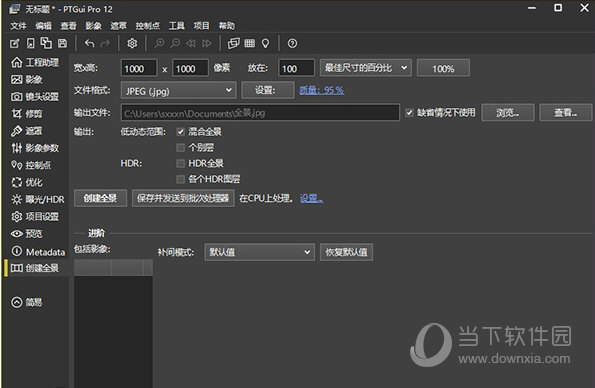Open 镜头设置 sidebar tab

pyautogui.click(x=35, y=96)
